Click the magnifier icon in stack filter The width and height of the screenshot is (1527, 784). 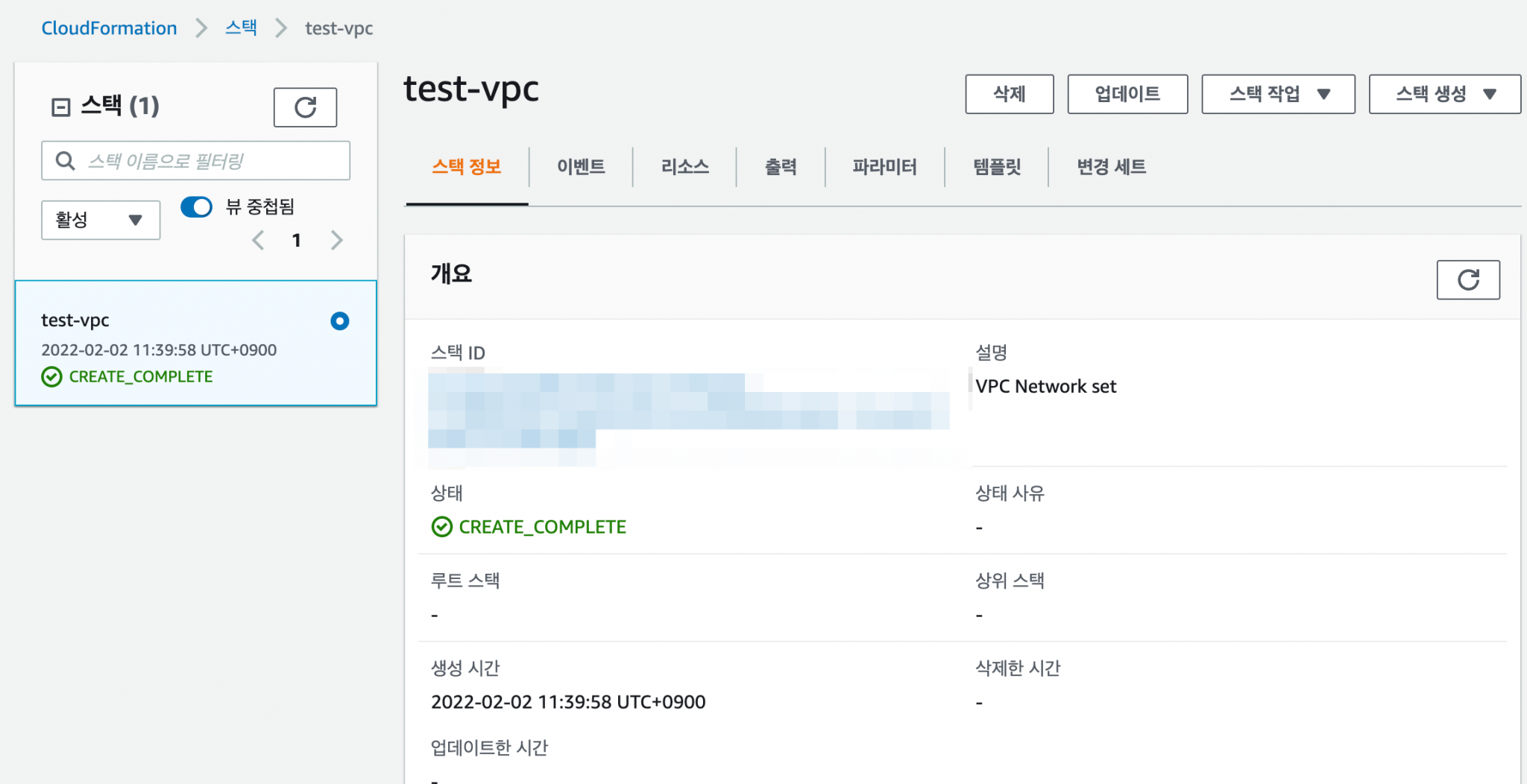[x=64, y=160]
